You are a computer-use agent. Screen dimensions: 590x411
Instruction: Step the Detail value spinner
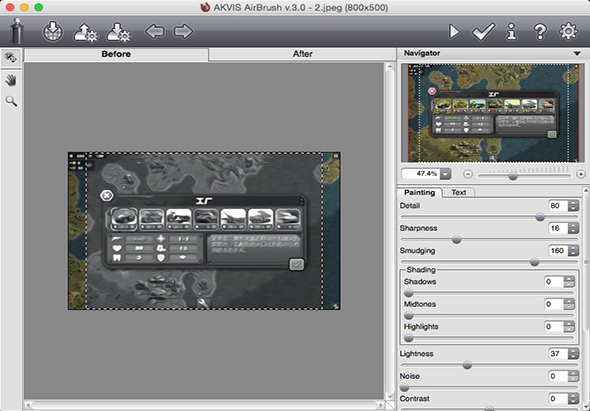coord(573,206)
